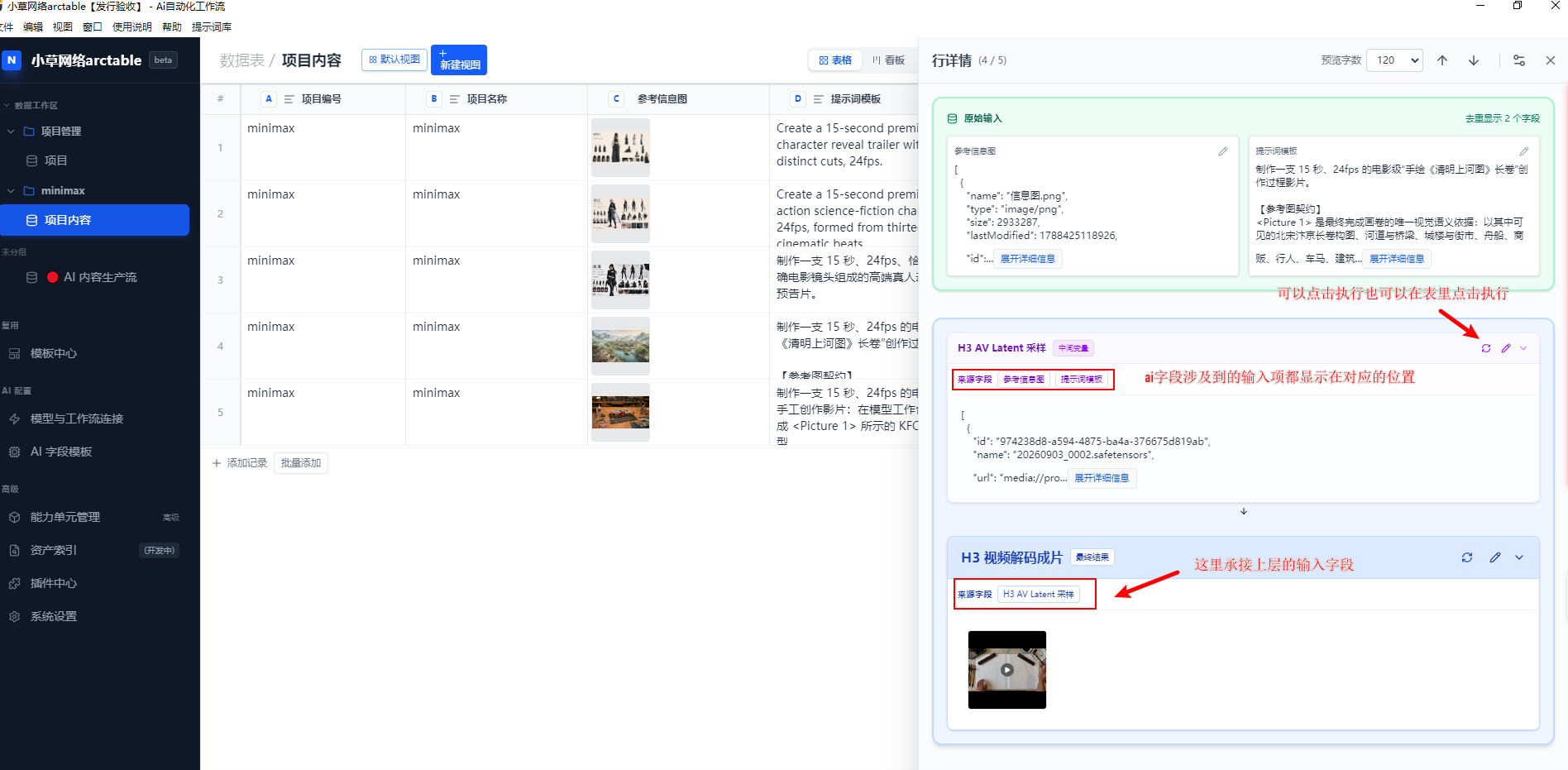The image size is (1568, 770).
Task: Go to previous row with the up arrow
Action: (1442, 60)
